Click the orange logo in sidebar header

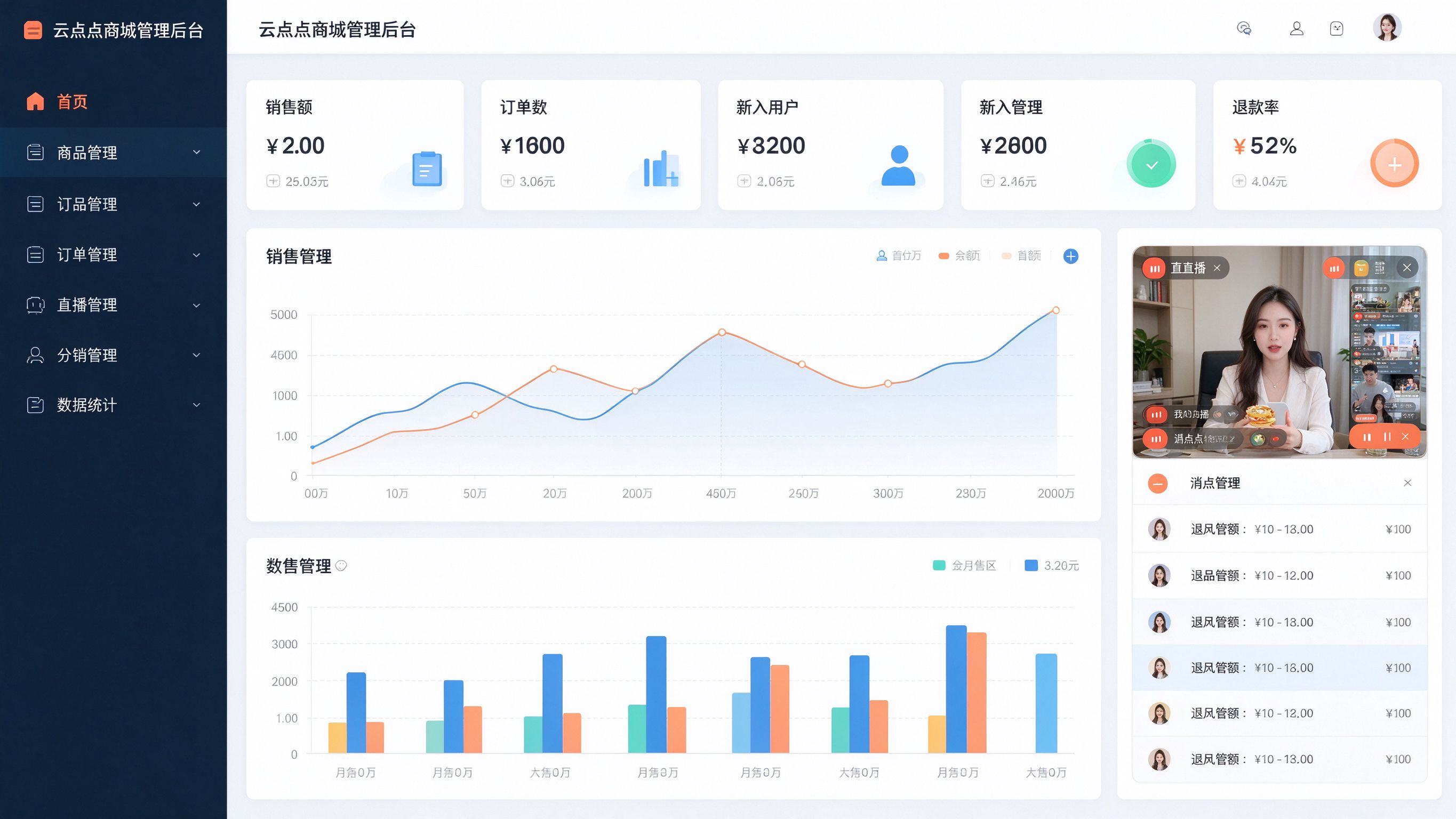(33, 30)
